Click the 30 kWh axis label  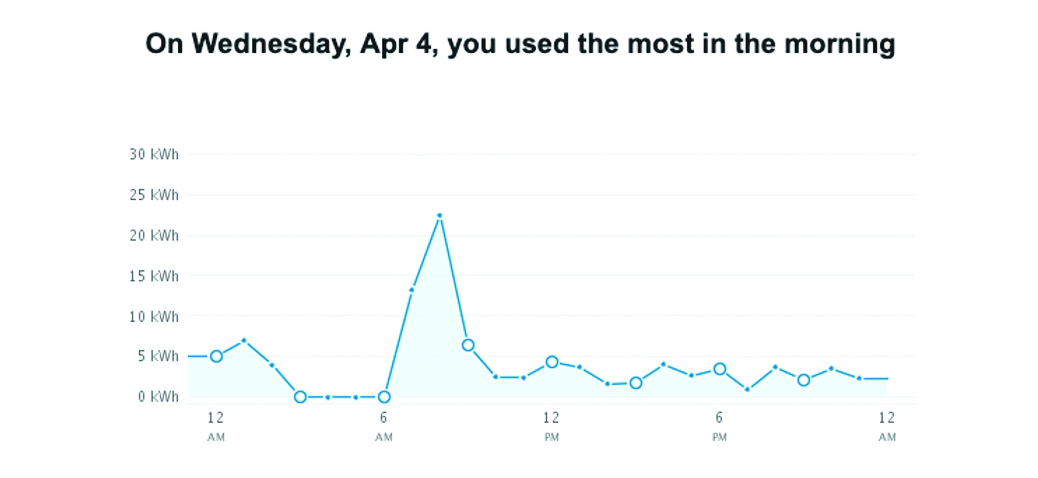[x=154, y=154]
